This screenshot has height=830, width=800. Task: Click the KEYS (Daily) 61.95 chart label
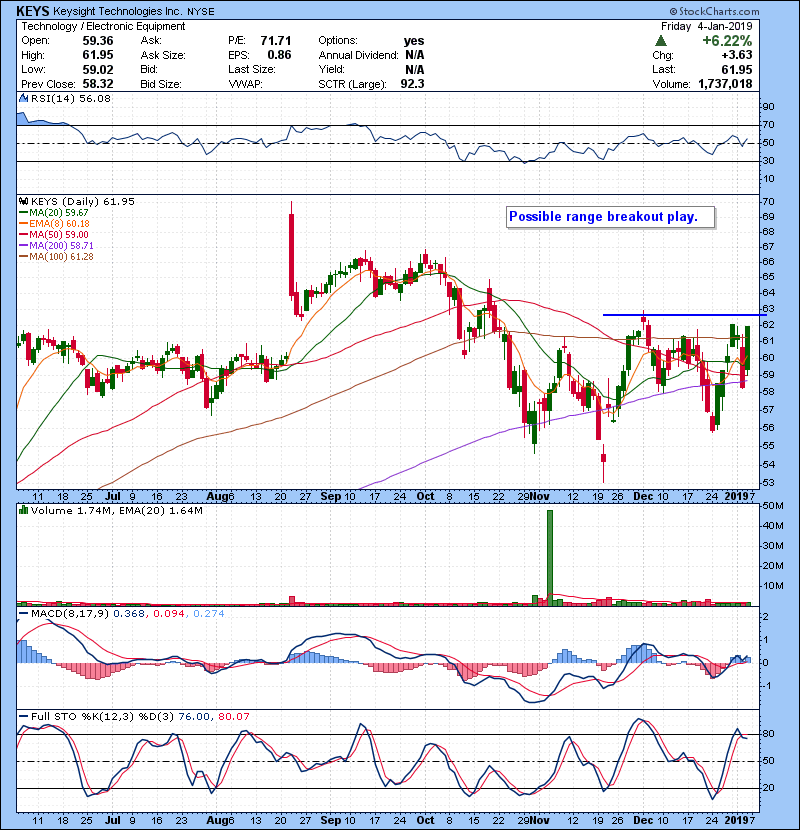[83, 202]
